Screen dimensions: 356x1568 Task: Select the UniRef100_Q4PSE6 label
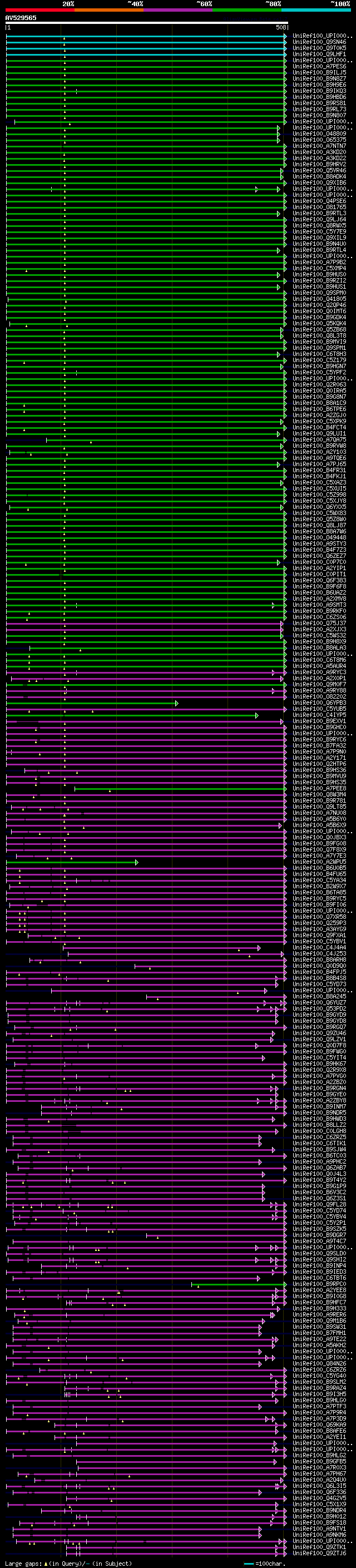(x=319, y=201)
